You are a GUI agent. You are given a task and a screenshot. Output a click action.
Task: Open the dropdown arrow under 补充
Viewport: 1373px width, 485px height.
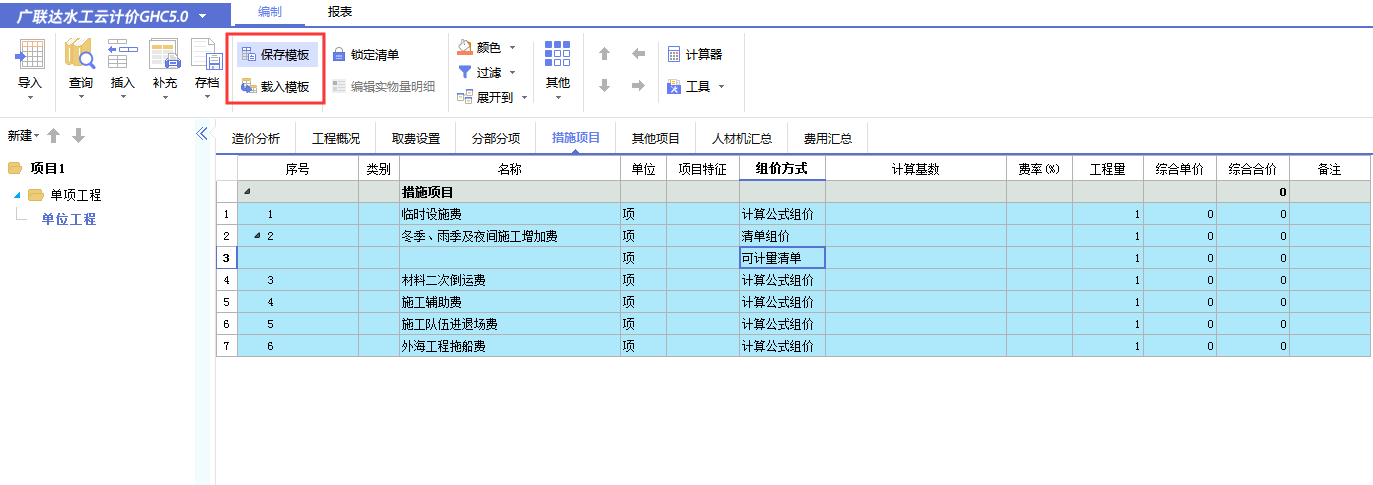point(164,97)
